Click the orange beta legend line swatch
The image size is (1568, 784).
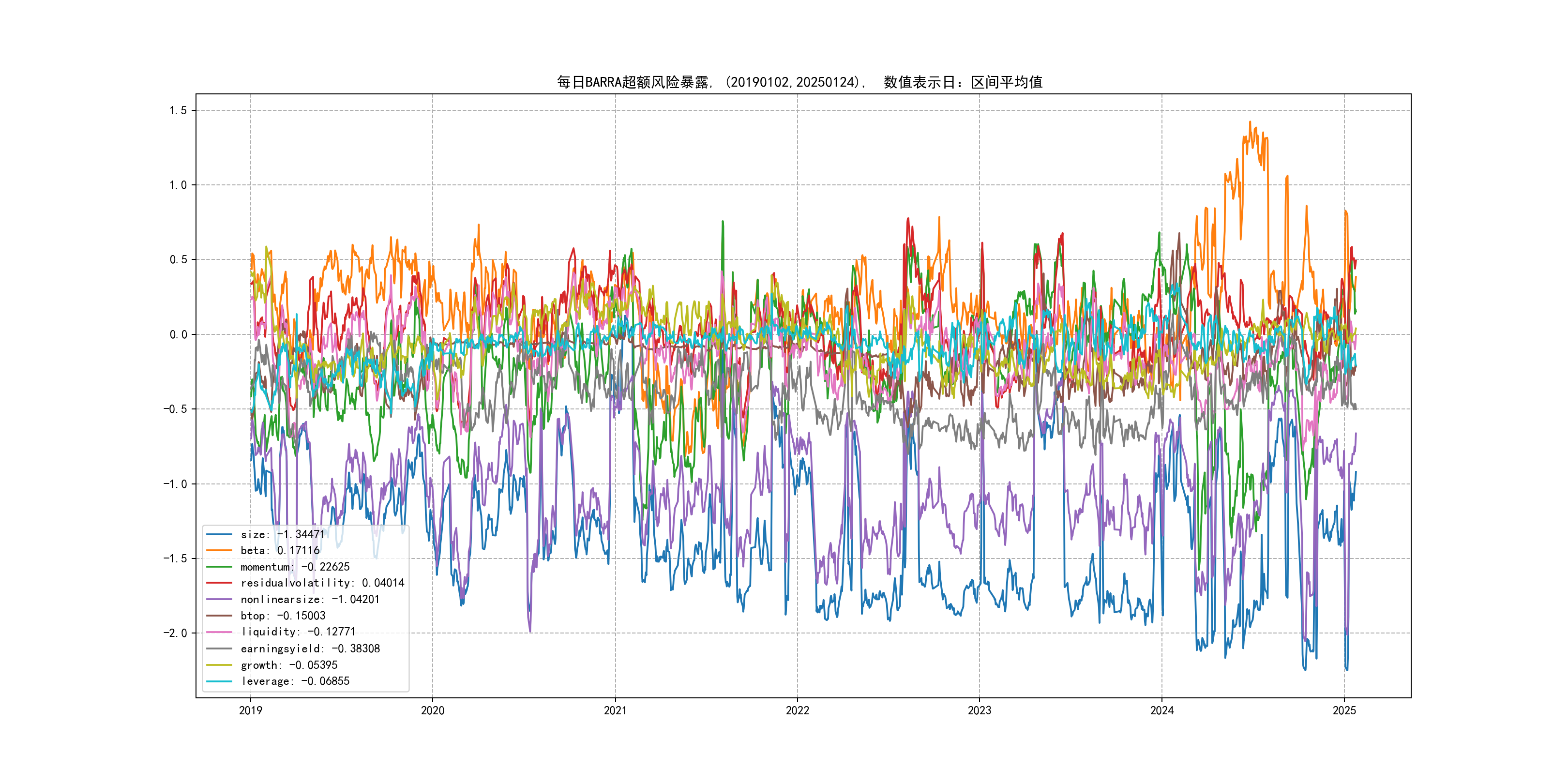click(219, 550)
